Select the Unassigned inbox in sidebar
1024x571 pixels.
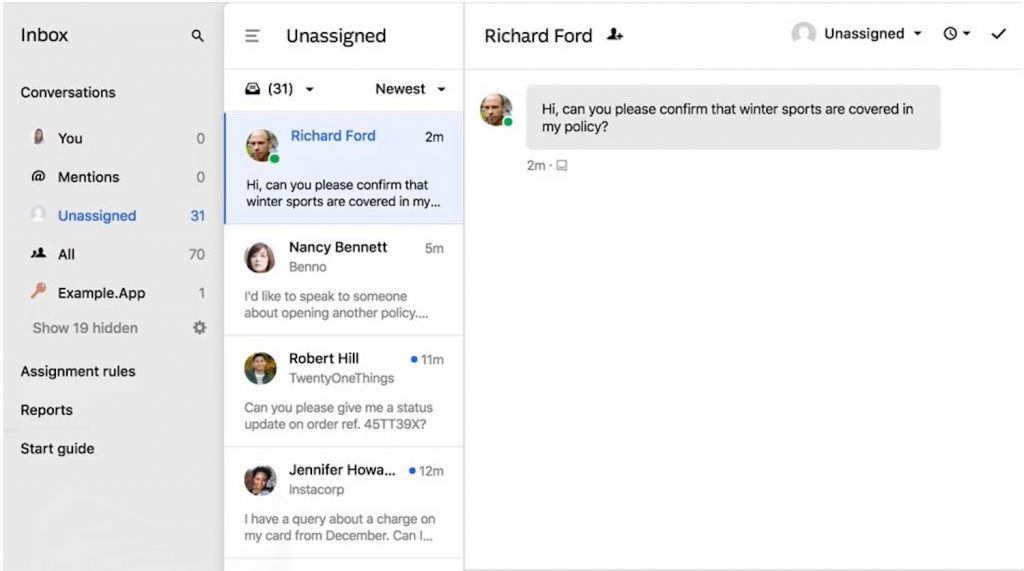coord(96,216)
